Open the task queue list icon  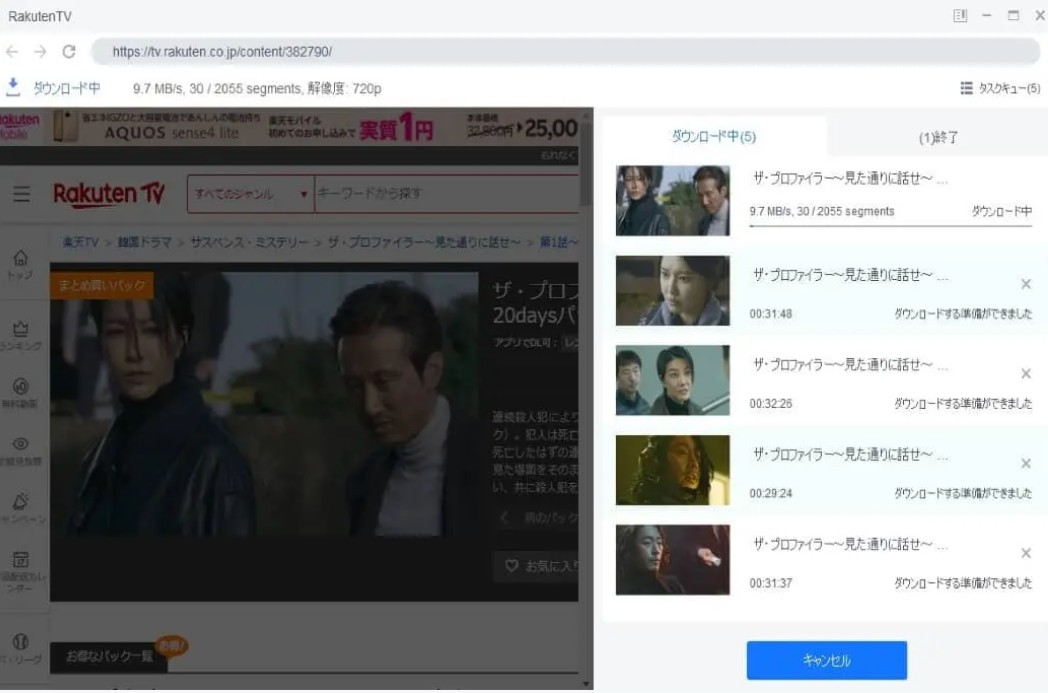click(966, 88)
